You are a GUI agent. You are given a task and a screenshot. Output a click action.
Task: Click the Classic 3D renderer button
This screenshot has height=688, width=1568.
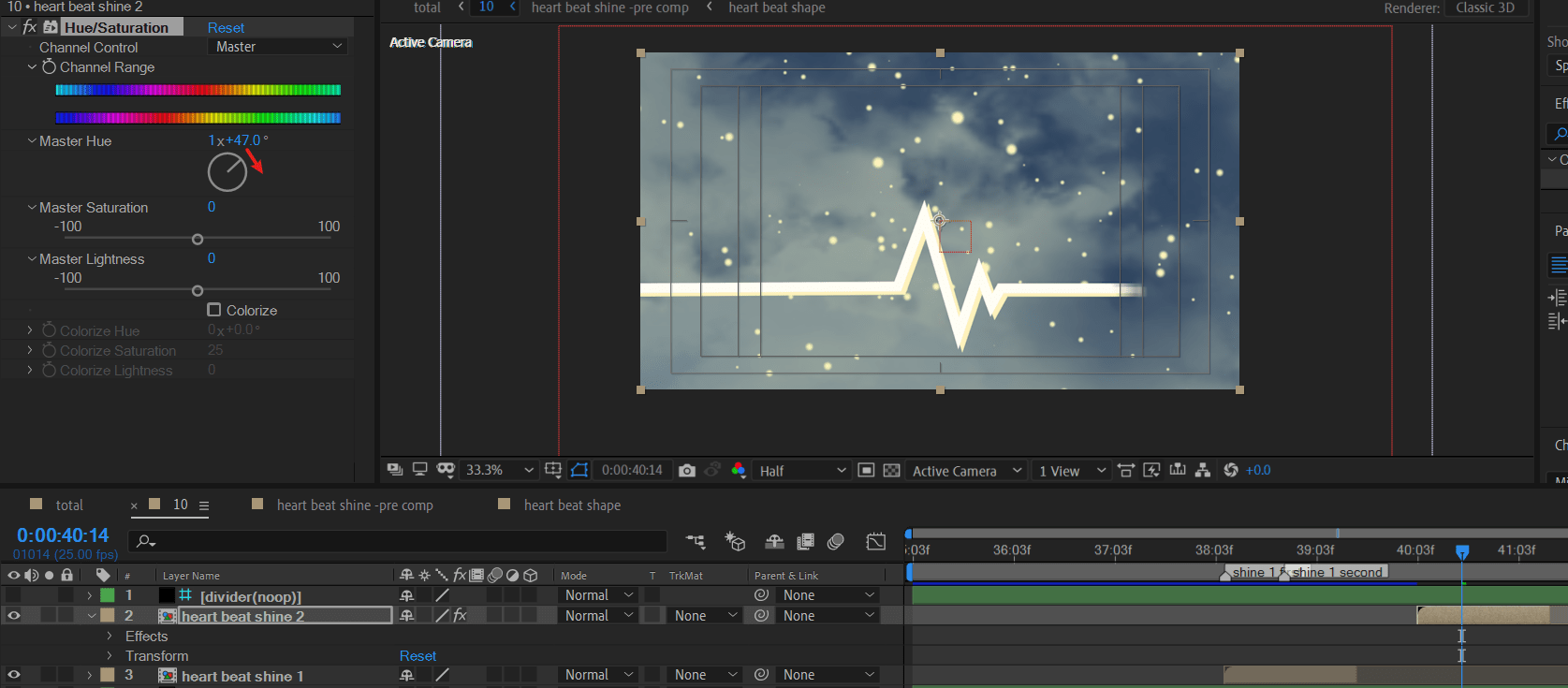1485,7
